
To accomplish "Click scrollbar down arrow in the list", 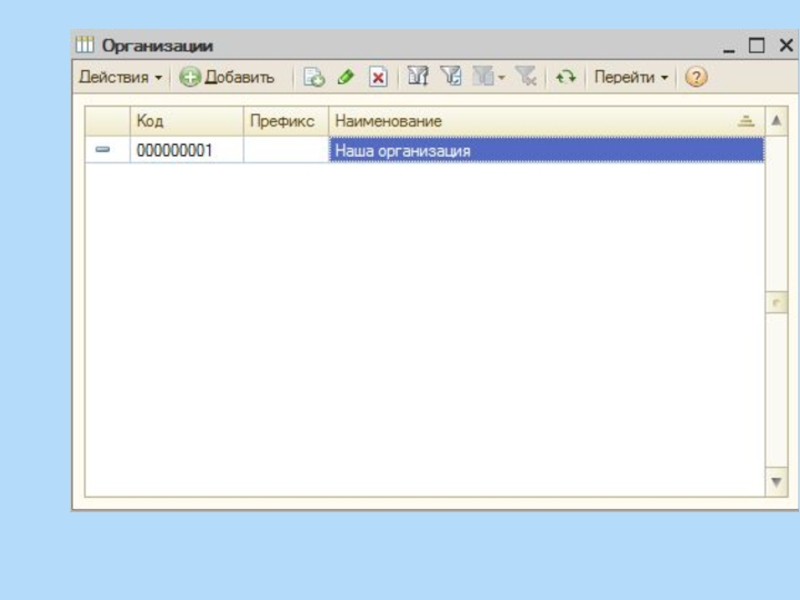I will [776, 483].
